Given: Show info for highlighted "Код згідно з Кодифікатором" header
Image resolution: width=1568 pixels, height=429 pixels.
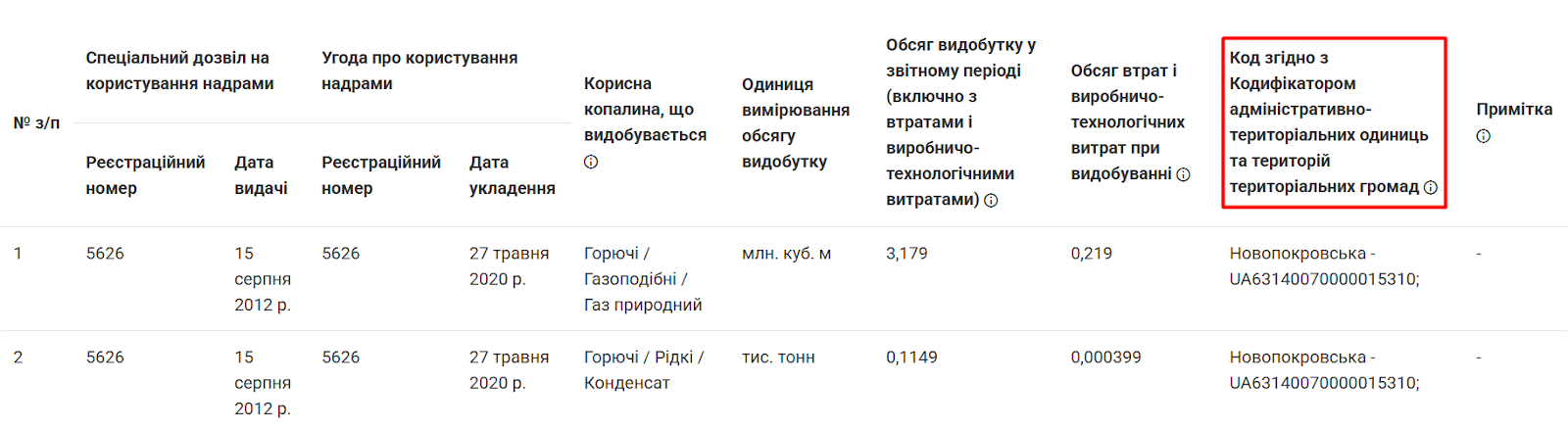Looking at the screenshot, I should [1431, 187].
